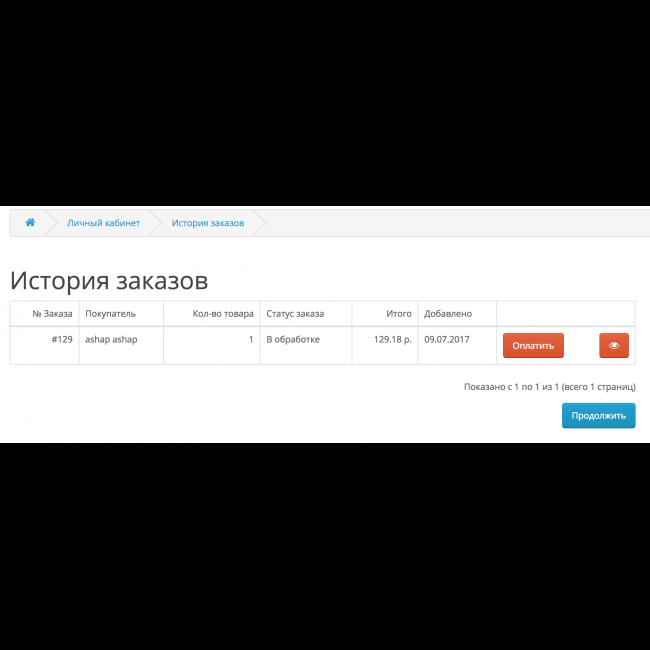This screenshot has width=650, height=650.
Task: Select order number #129 cell
Action: (62, 340)
